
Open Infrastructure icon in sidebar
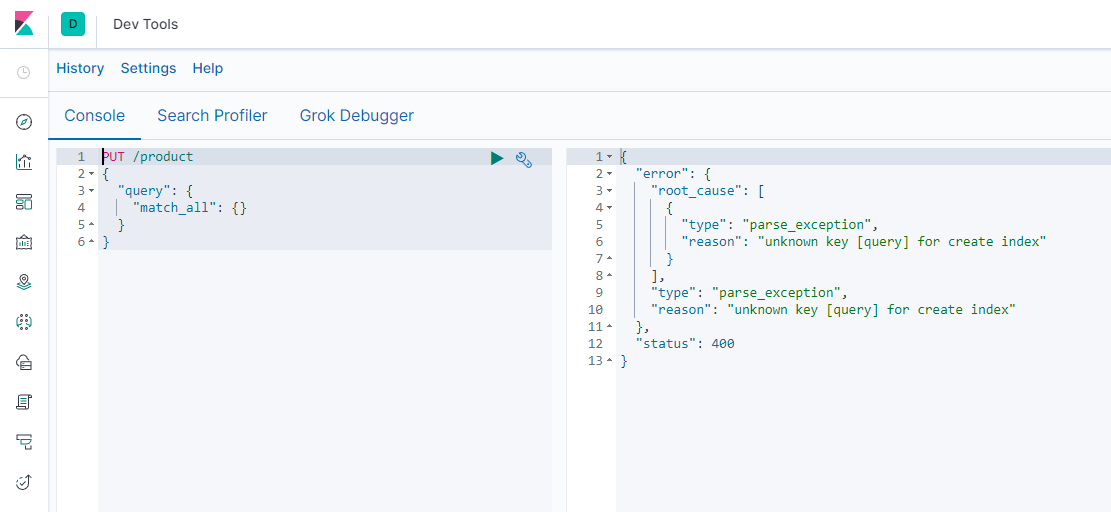point(23,363)
